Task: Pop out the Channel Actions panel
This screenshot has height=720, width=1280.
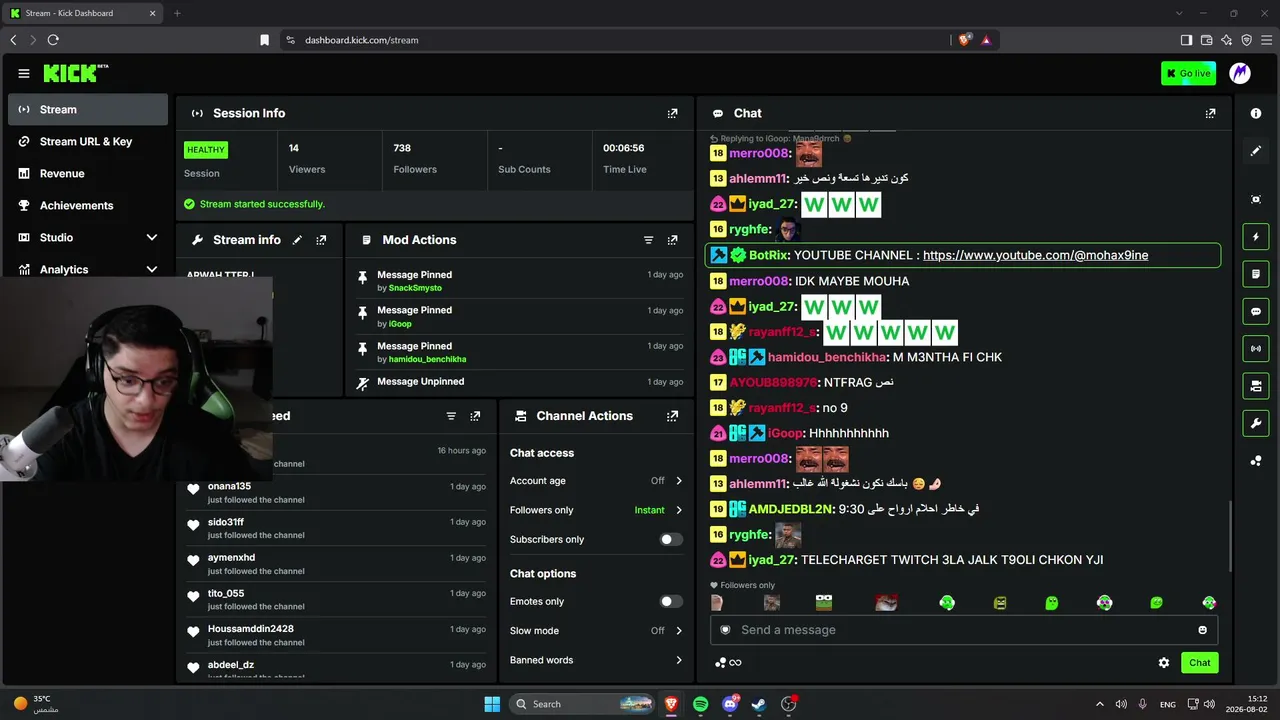Action: coord(672,416)
